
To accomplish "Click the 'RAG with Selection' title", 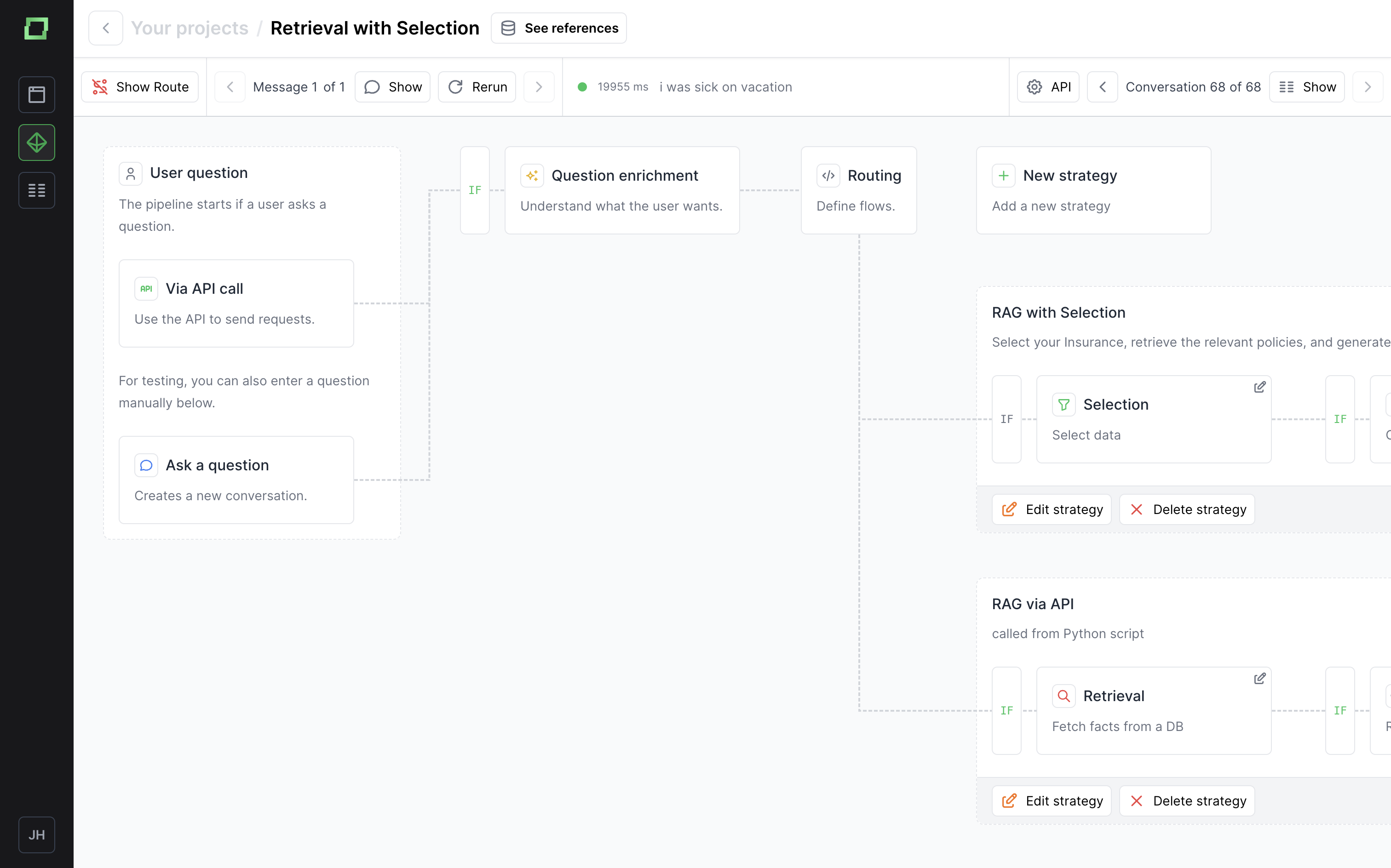I will (x=1058, y=312).
